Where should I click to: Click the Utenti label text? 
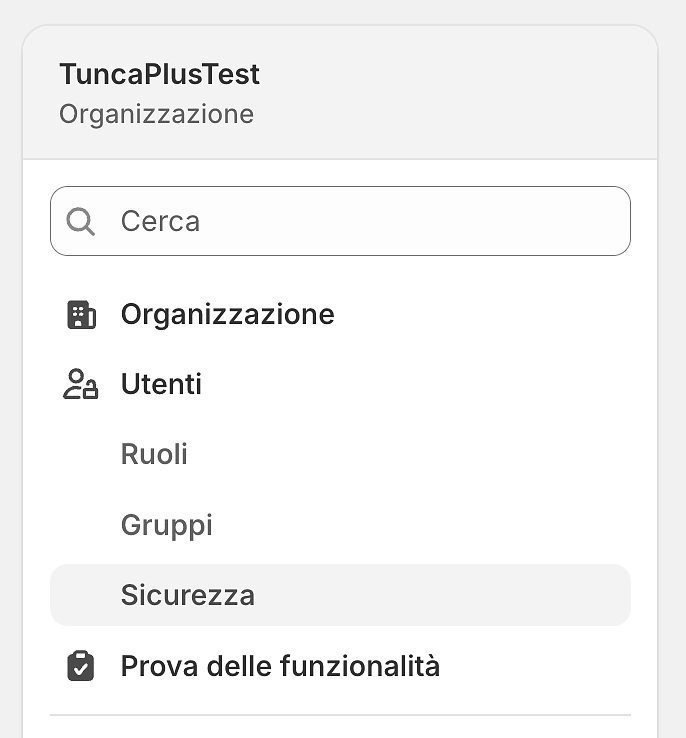tap(161, 385)
